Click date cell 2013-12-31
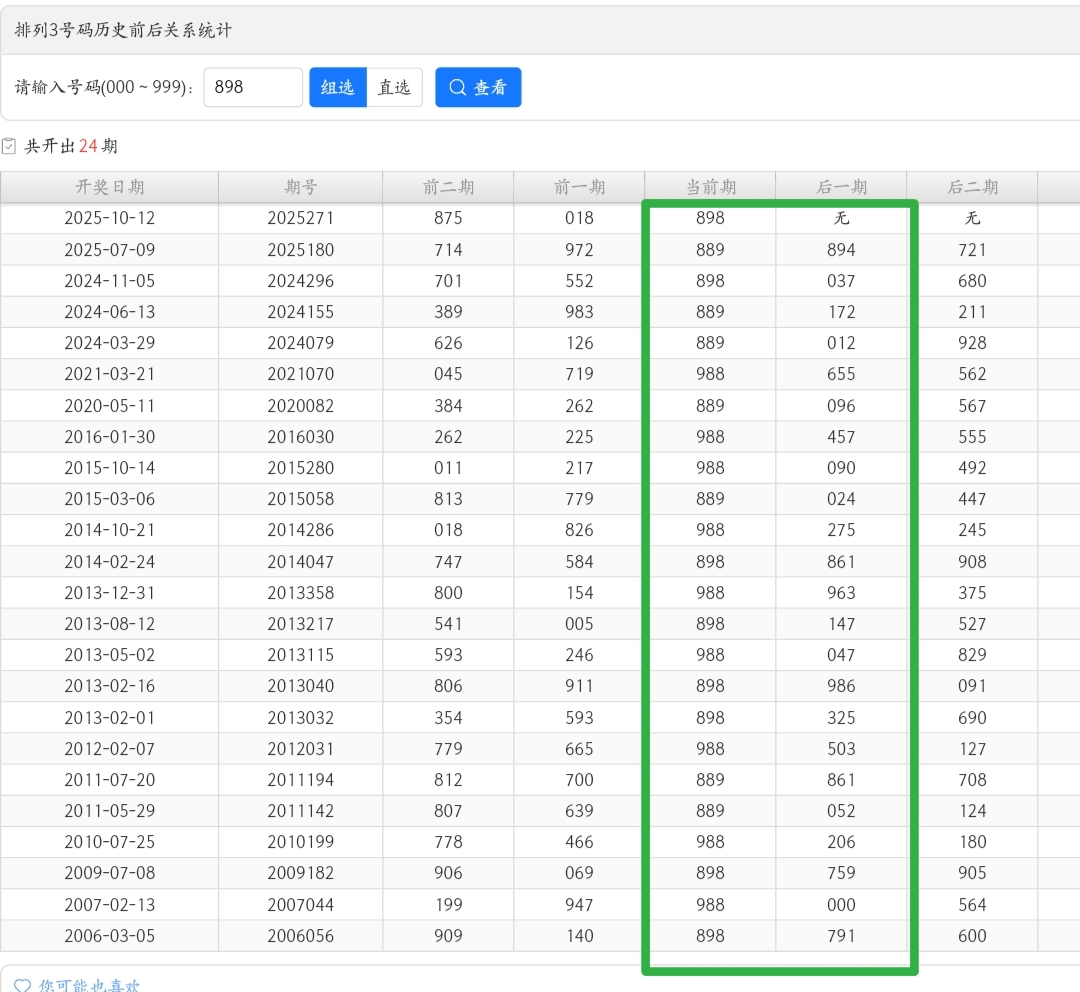 (110, 592)
